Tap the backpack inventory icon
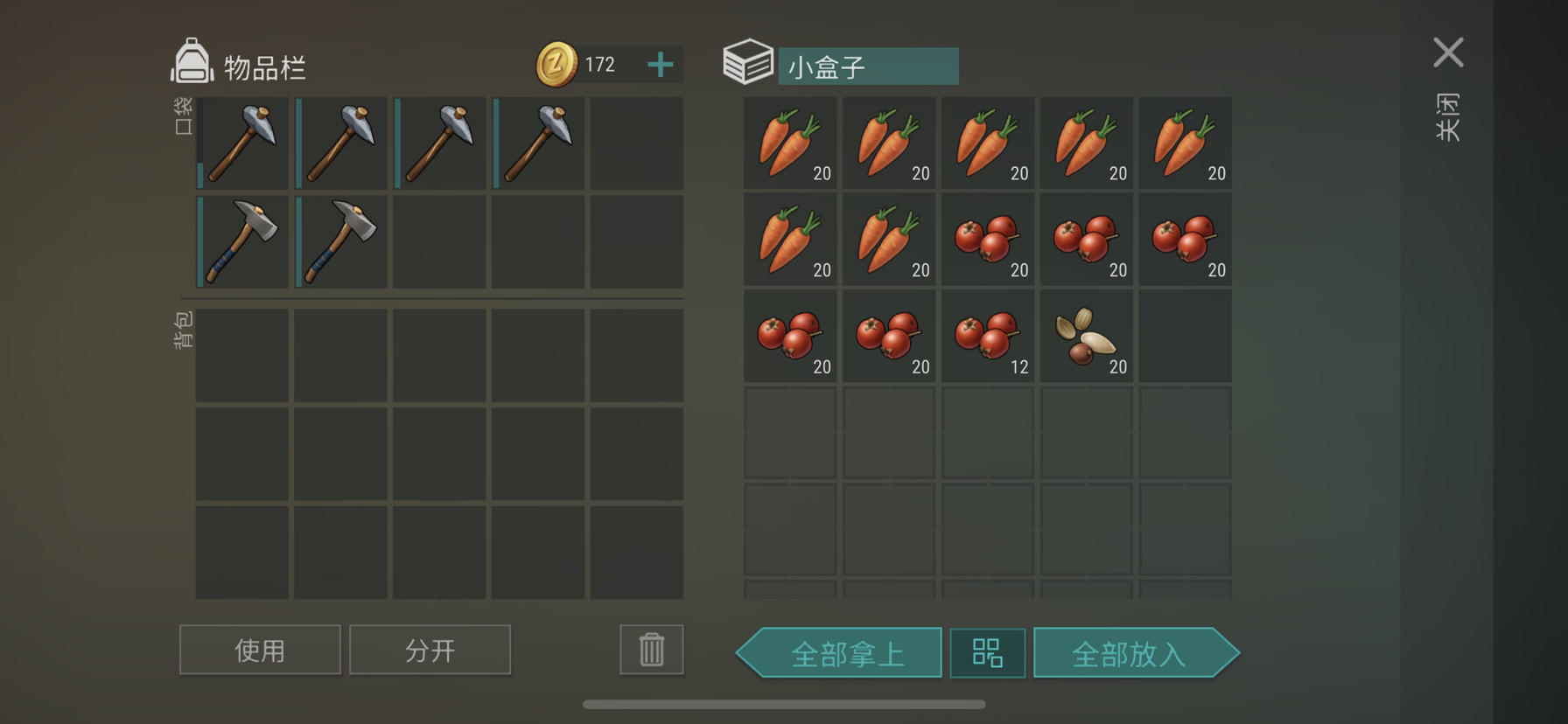 [x=192, y=61]
